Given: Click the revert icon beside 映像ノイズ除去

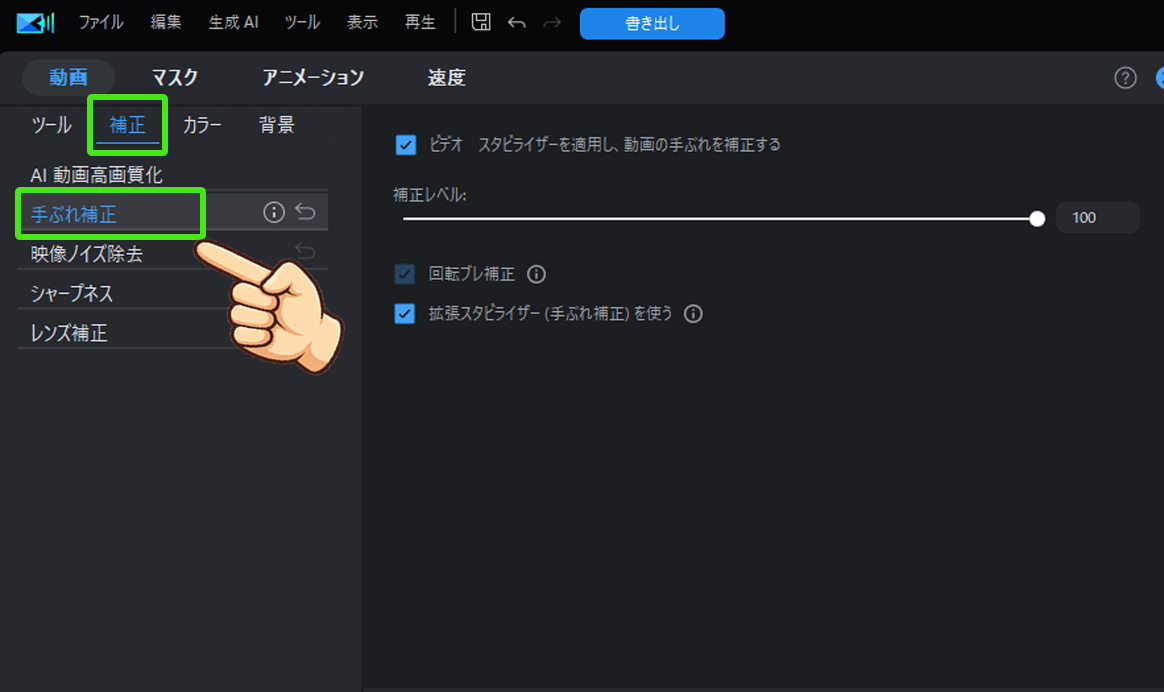Looking at the screenshot, I should [x=304, y=251].
